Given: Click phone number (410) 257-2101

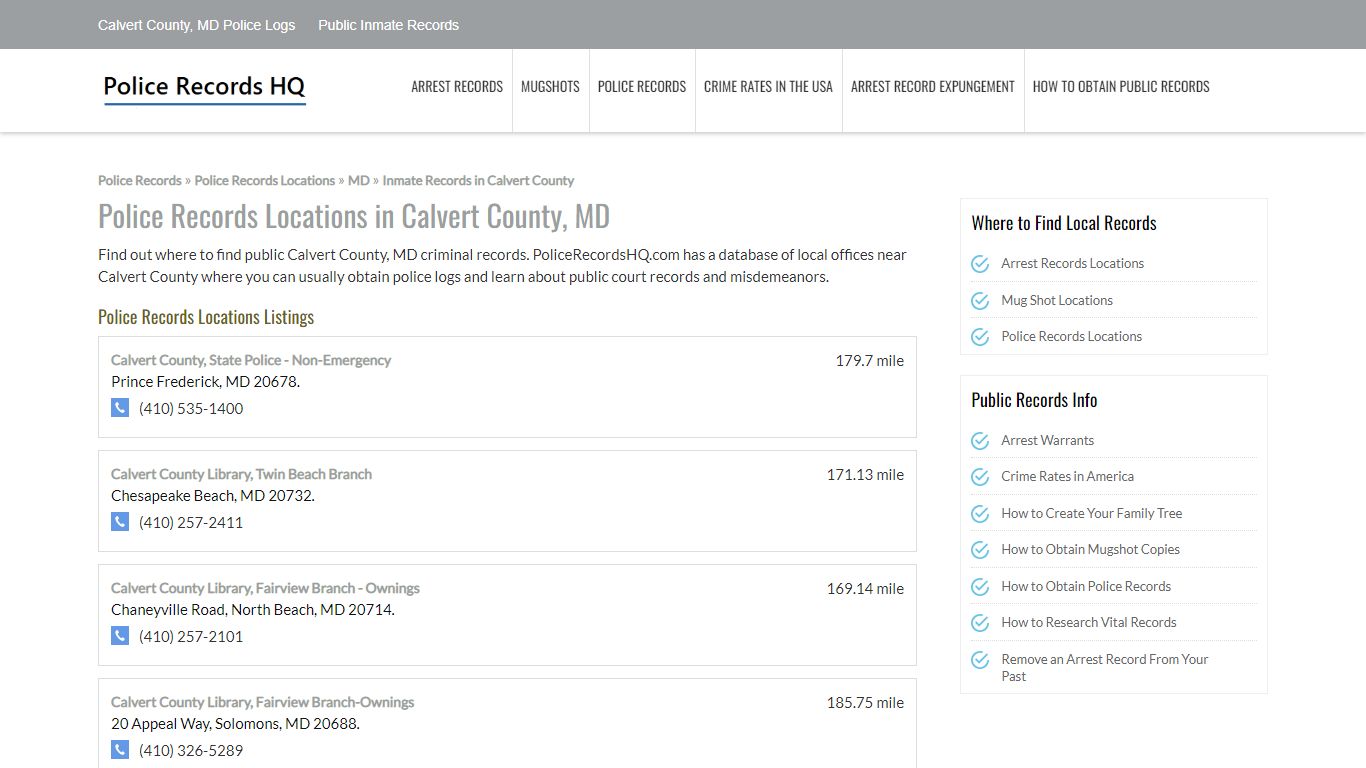Looking at the screenshot, I should pos(191,636).
